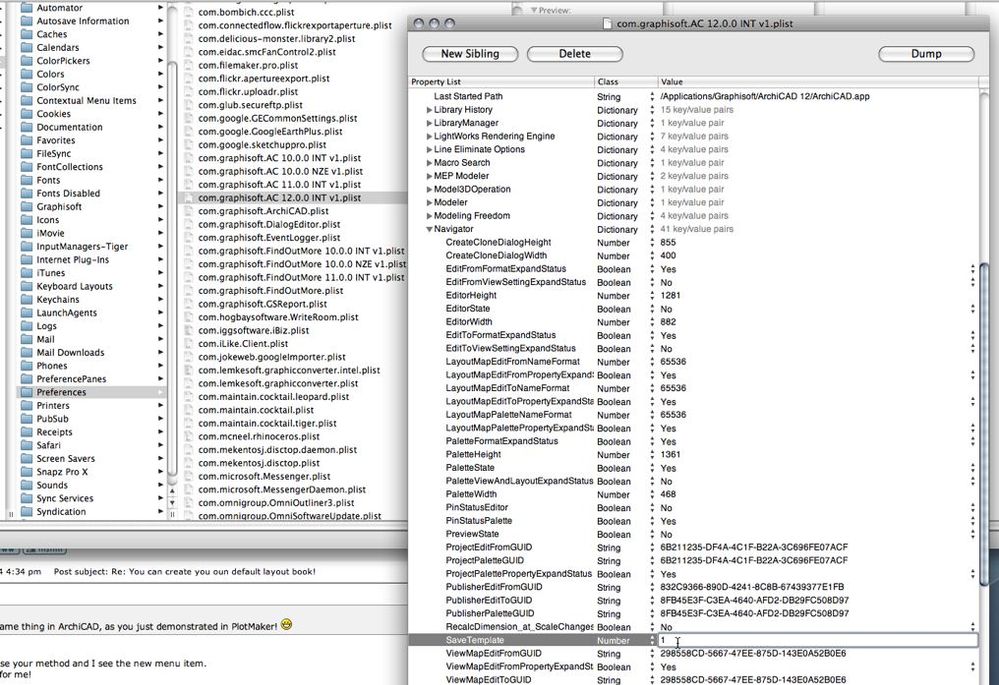Open the Mail Downloads folder

69,352
